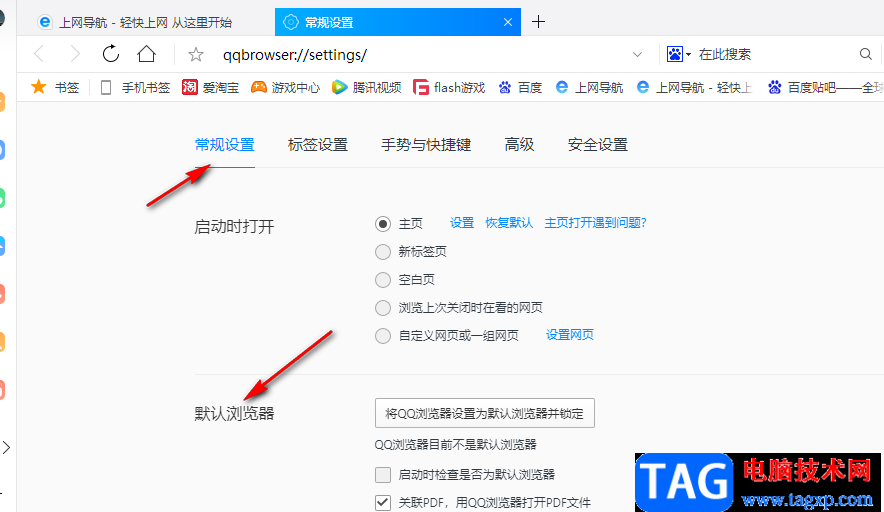
Task: Open the 上网导航 - 轻快上 bookmark
Action: click(695, 87)
